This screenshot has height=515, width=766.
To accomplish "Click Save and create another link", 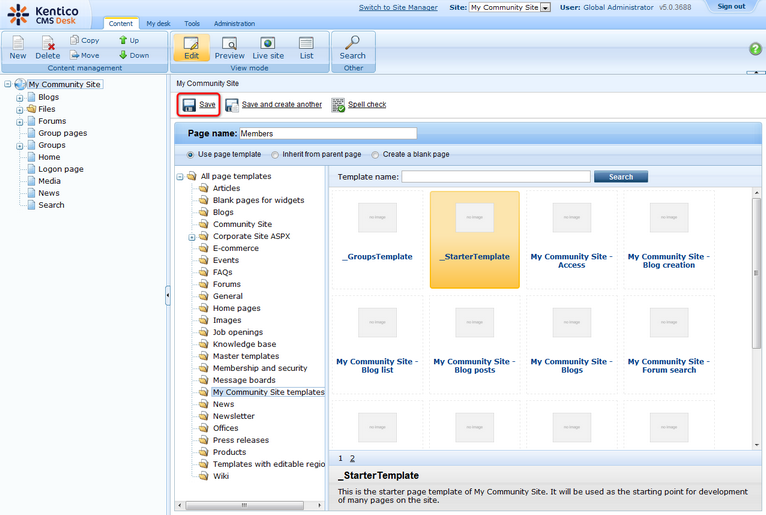I will point(281,105).
